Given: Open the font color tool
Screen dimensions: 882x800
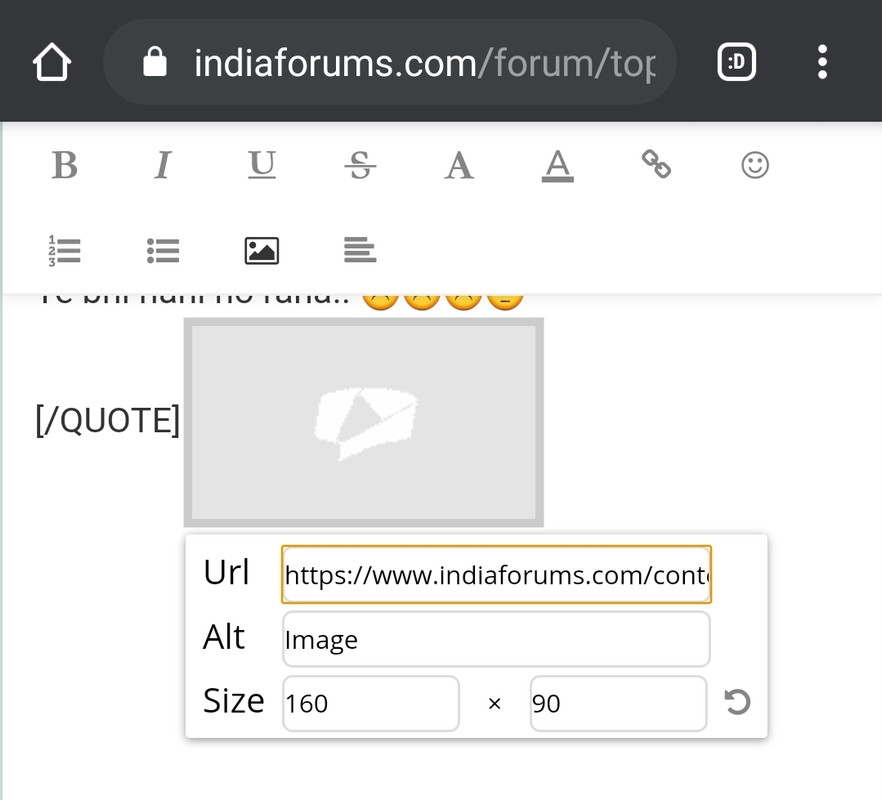Looking at the screenshot, I should click(557, 165).
